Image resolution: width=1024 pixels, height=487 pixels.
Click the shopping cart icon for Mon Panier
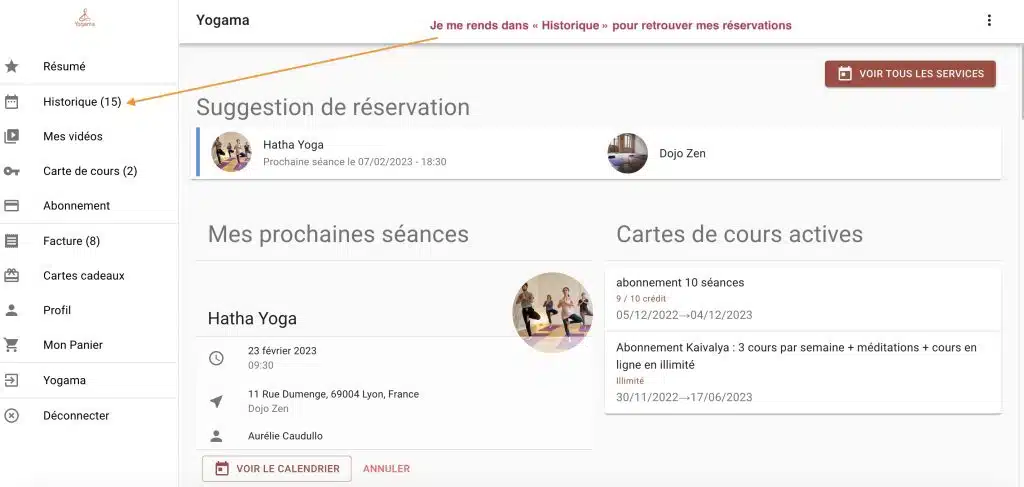[x=12, y=345]
